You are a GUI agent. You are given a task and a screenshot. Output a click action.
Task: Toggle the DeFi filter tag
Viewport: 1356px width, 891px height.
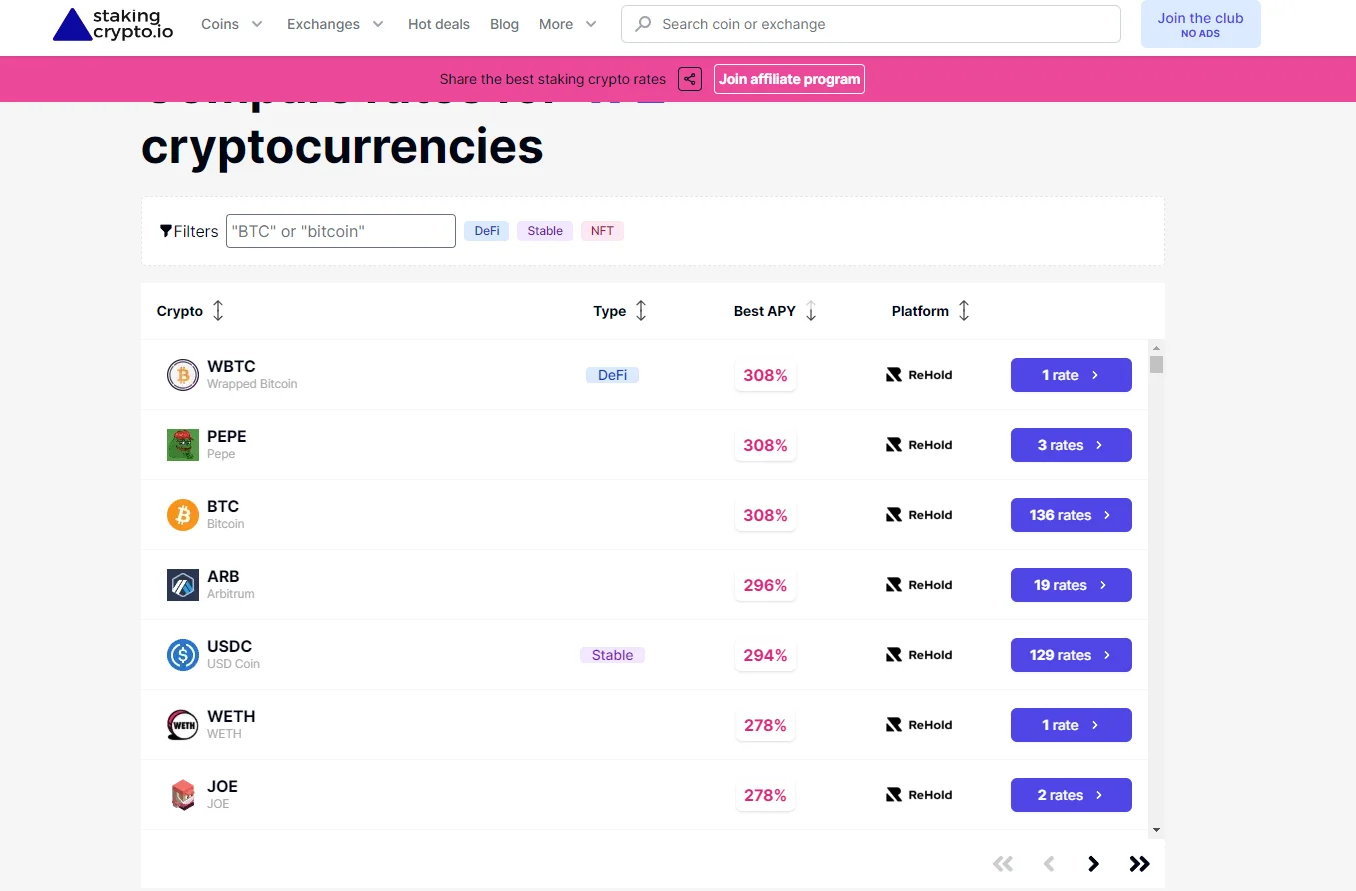click(487, 231)
